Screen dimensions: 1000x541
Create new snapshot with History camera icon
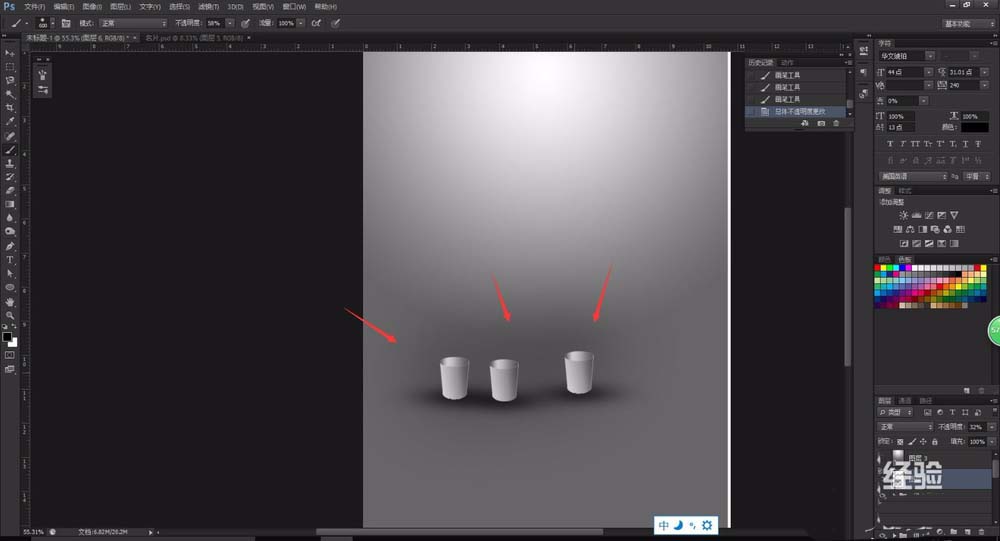click(x=821, y=123)
